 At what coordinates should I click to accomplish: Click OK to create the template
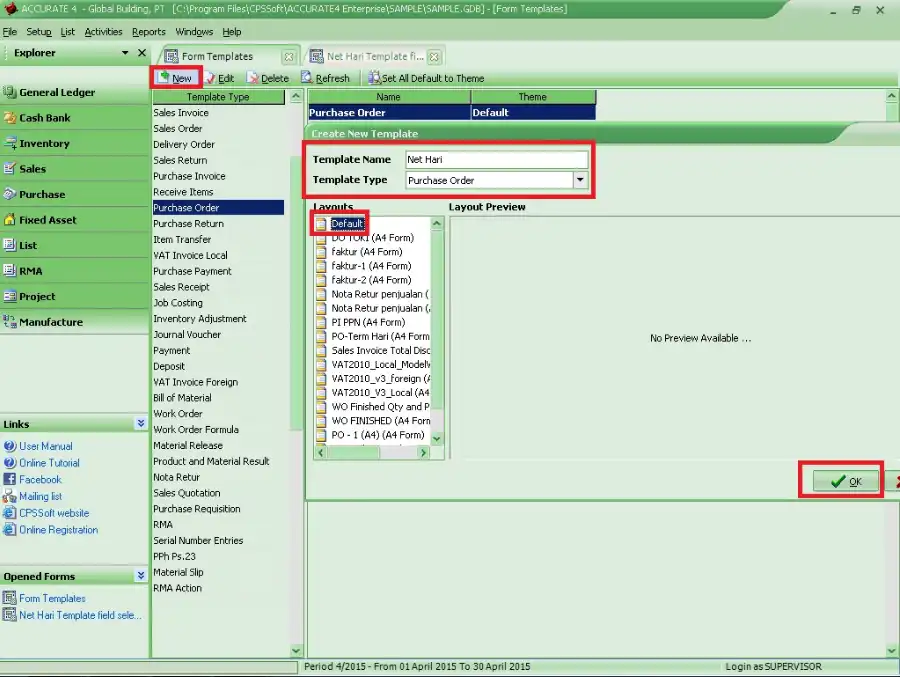click(x=846, y=481)
